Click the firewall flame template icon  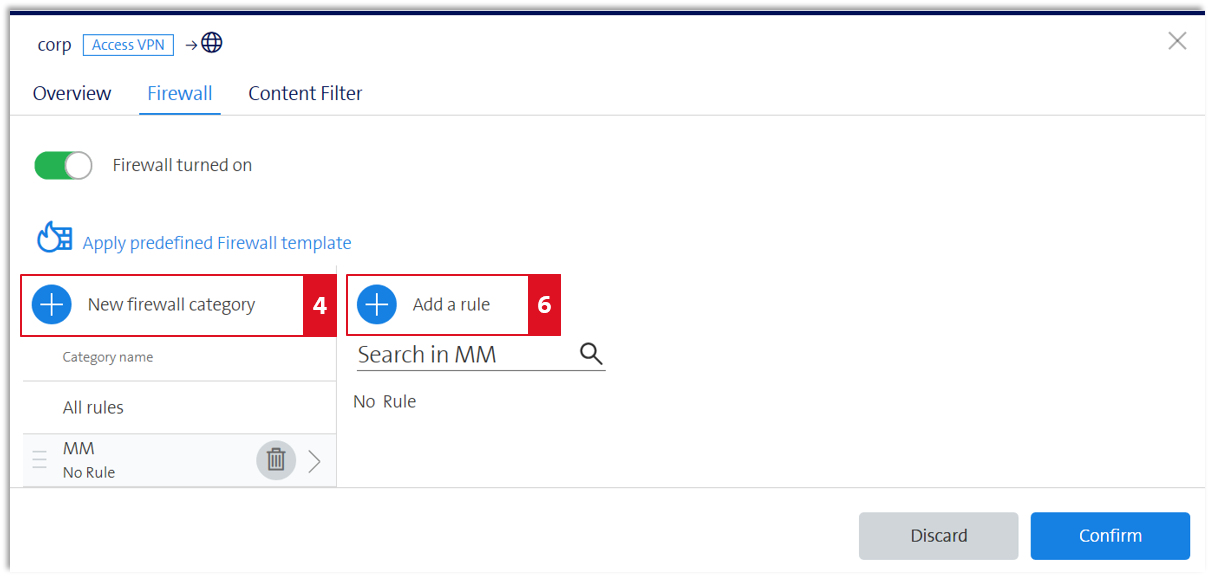point(55,237)
